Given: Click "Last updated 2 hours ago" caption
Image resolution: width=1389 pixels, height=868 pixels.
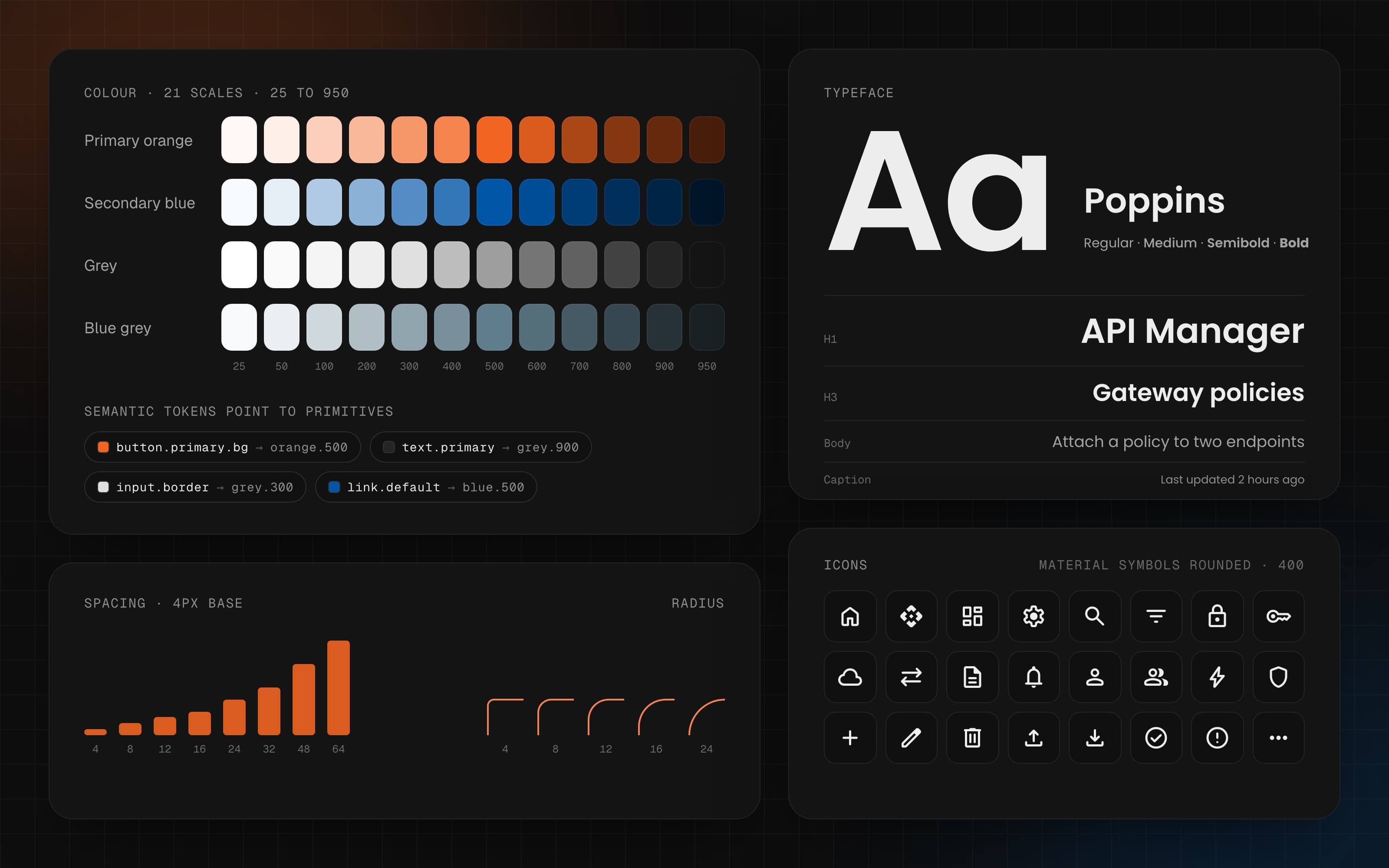Looking at the screenshot, I should pyautogui.click(x=1232, y=479).
